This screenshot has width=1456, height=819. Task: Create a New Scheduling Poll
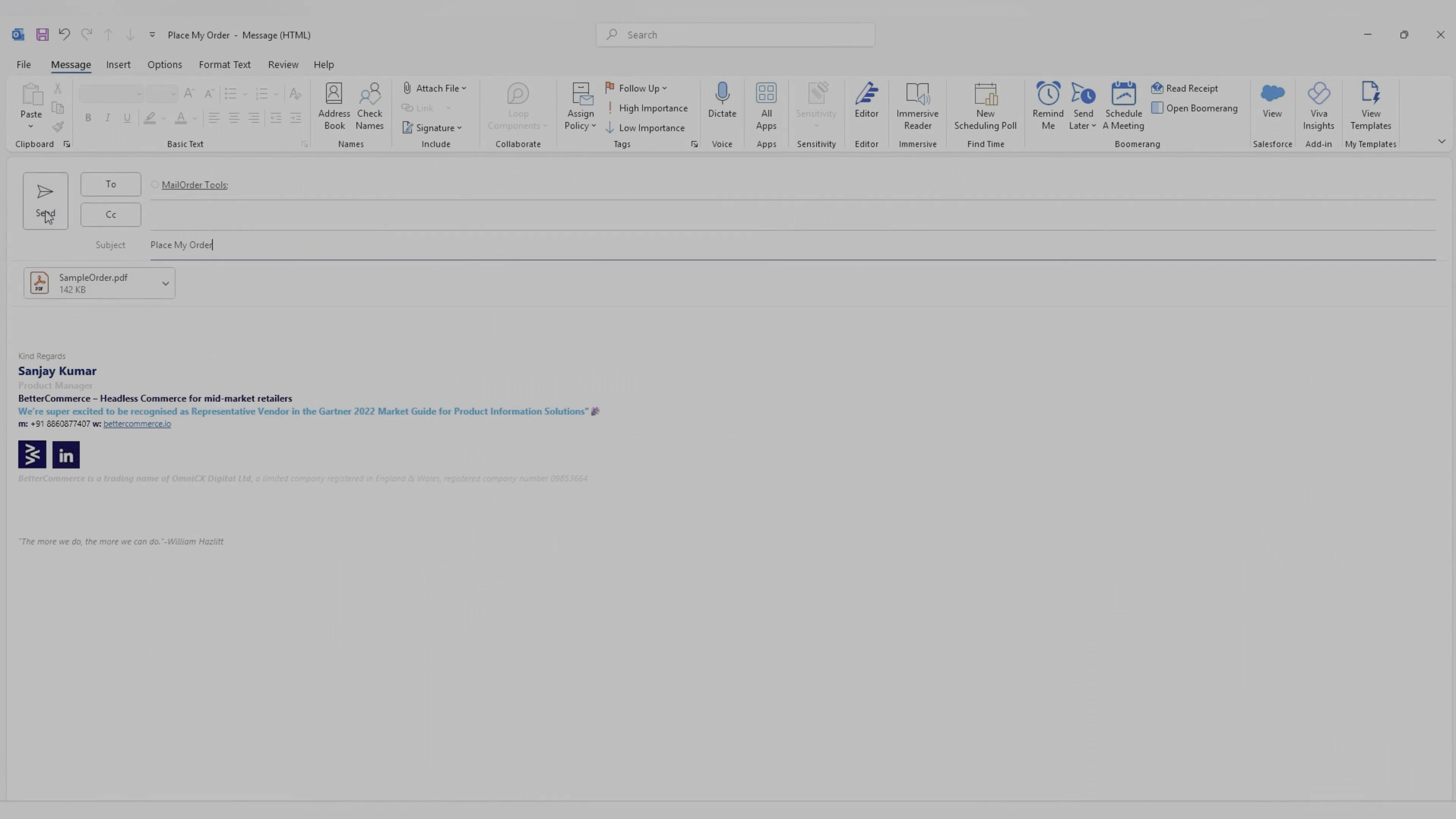[985, 106]
